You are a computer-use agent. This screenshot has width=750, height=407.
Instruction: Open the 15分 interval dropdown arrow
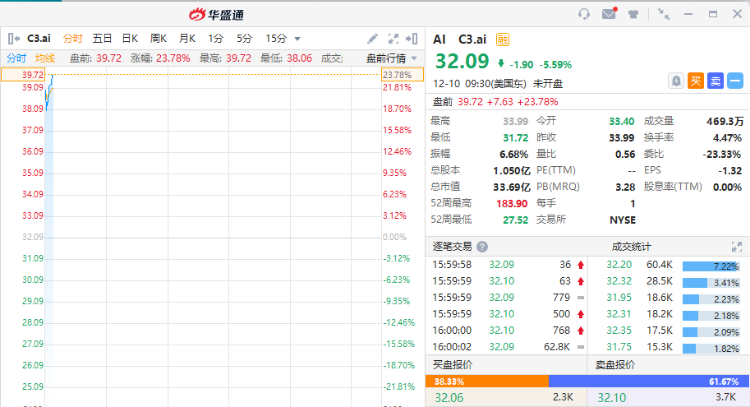(297, 38)
